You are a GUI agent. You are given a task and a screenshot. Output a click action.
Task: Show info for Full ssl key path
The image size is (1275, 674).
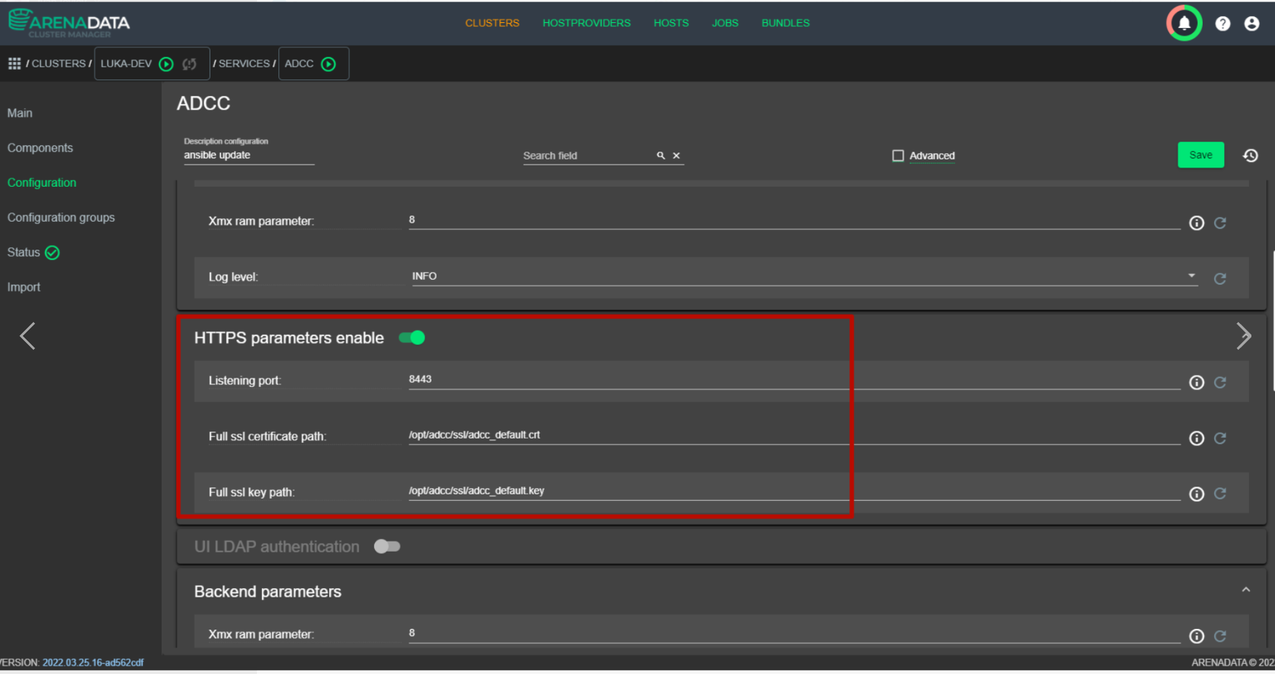point(1196,494)
